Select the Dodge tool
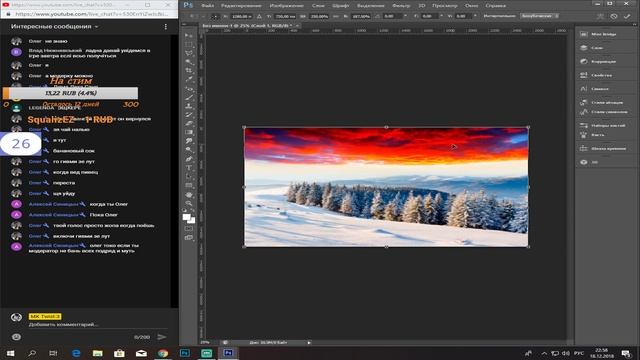640x360 pixels. pyautogui.click(x=189, y=150)
